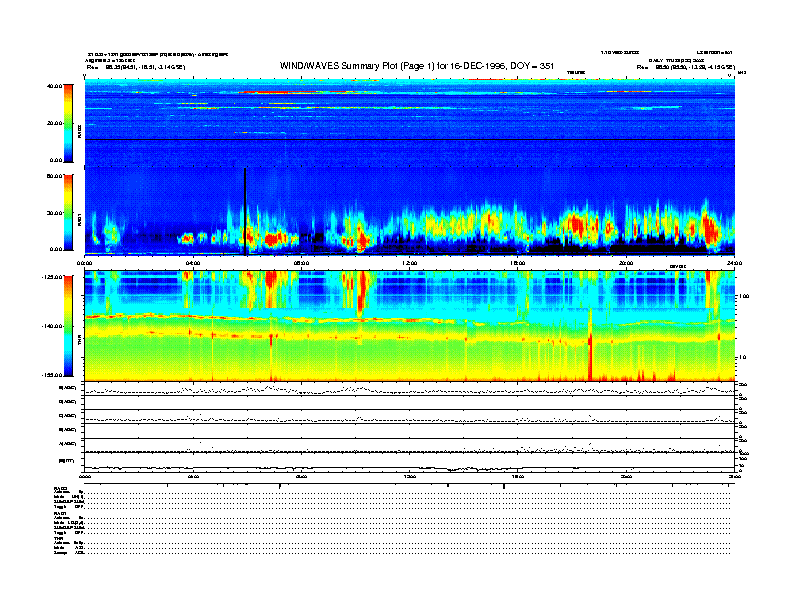
Task: Click the bottom solid line trace strip
Action: 410,462
